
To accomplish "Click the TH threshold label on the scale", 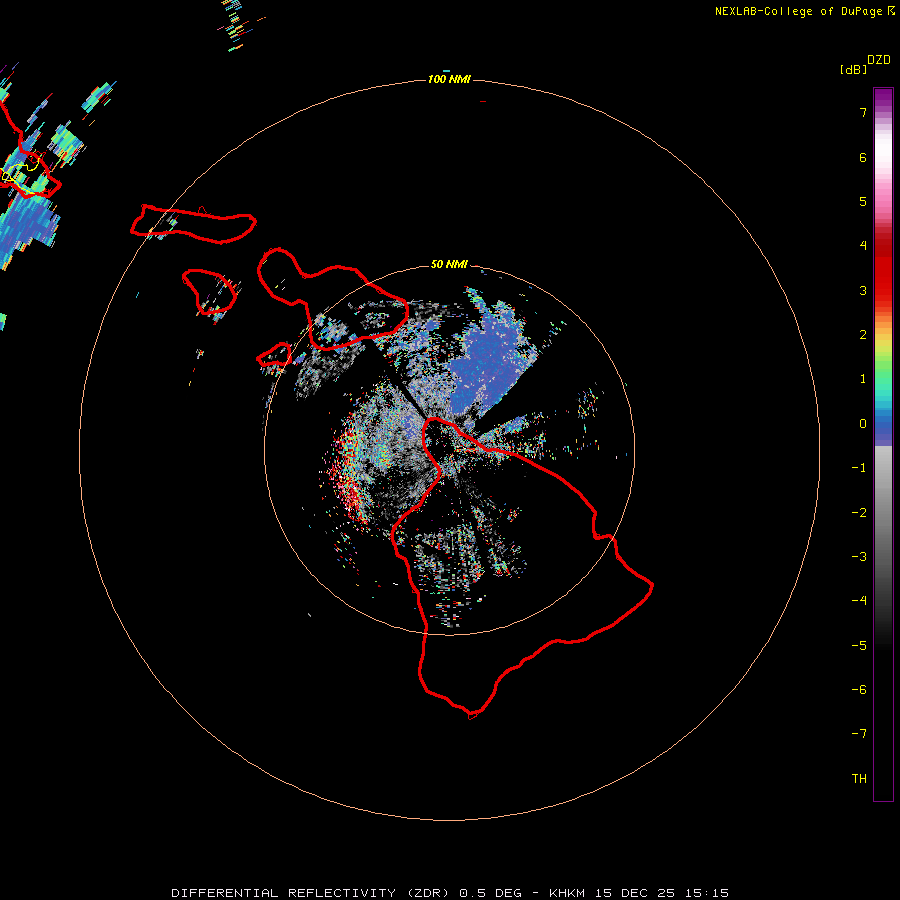I will pos(859,779).
